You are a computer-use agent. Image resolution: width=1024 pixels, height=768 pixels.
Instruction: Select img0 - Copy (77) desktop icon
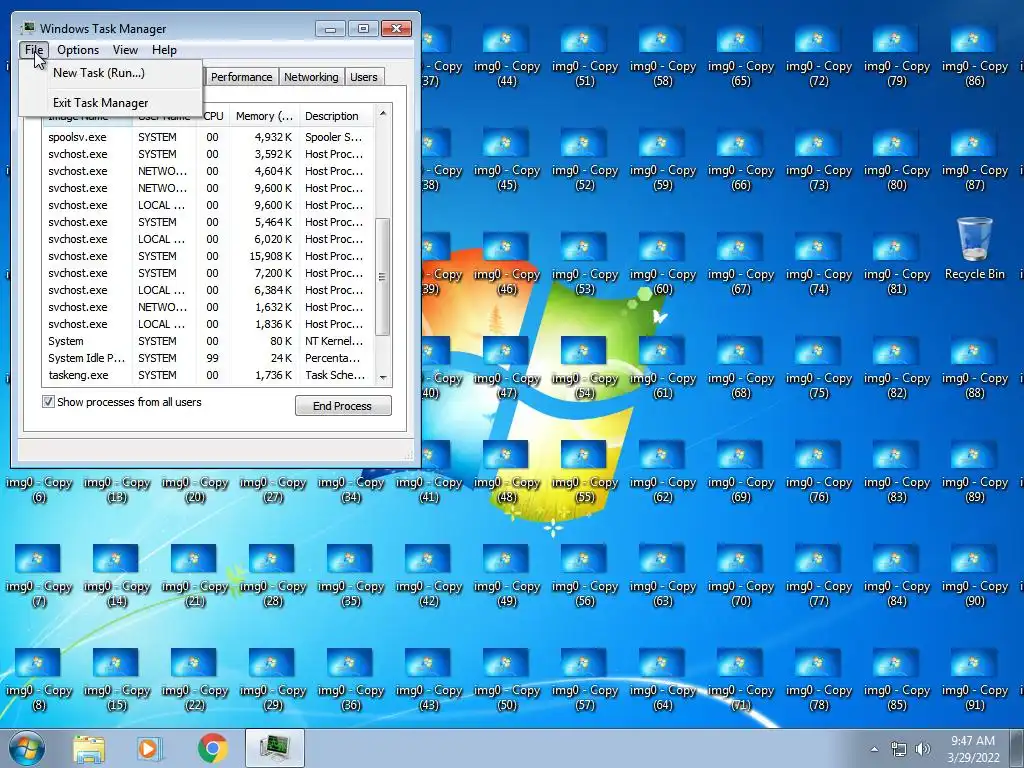click(819, 576)
